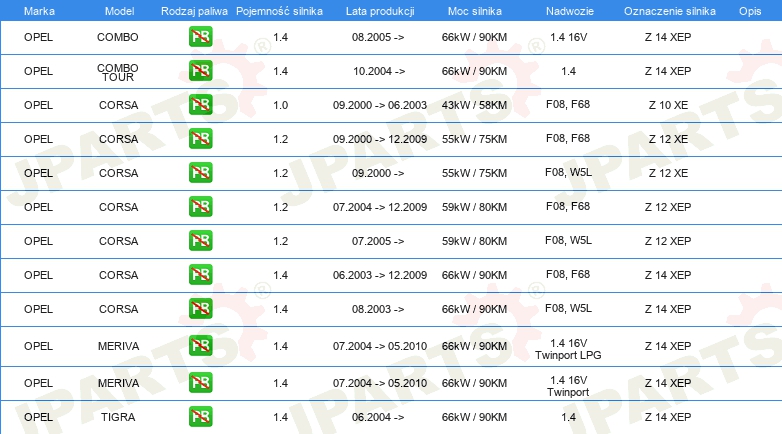Click the 09.2000 -> 06.2003 production years
Image resolution: width=782 pixels, height=434 pixels.
pos(380,105)
